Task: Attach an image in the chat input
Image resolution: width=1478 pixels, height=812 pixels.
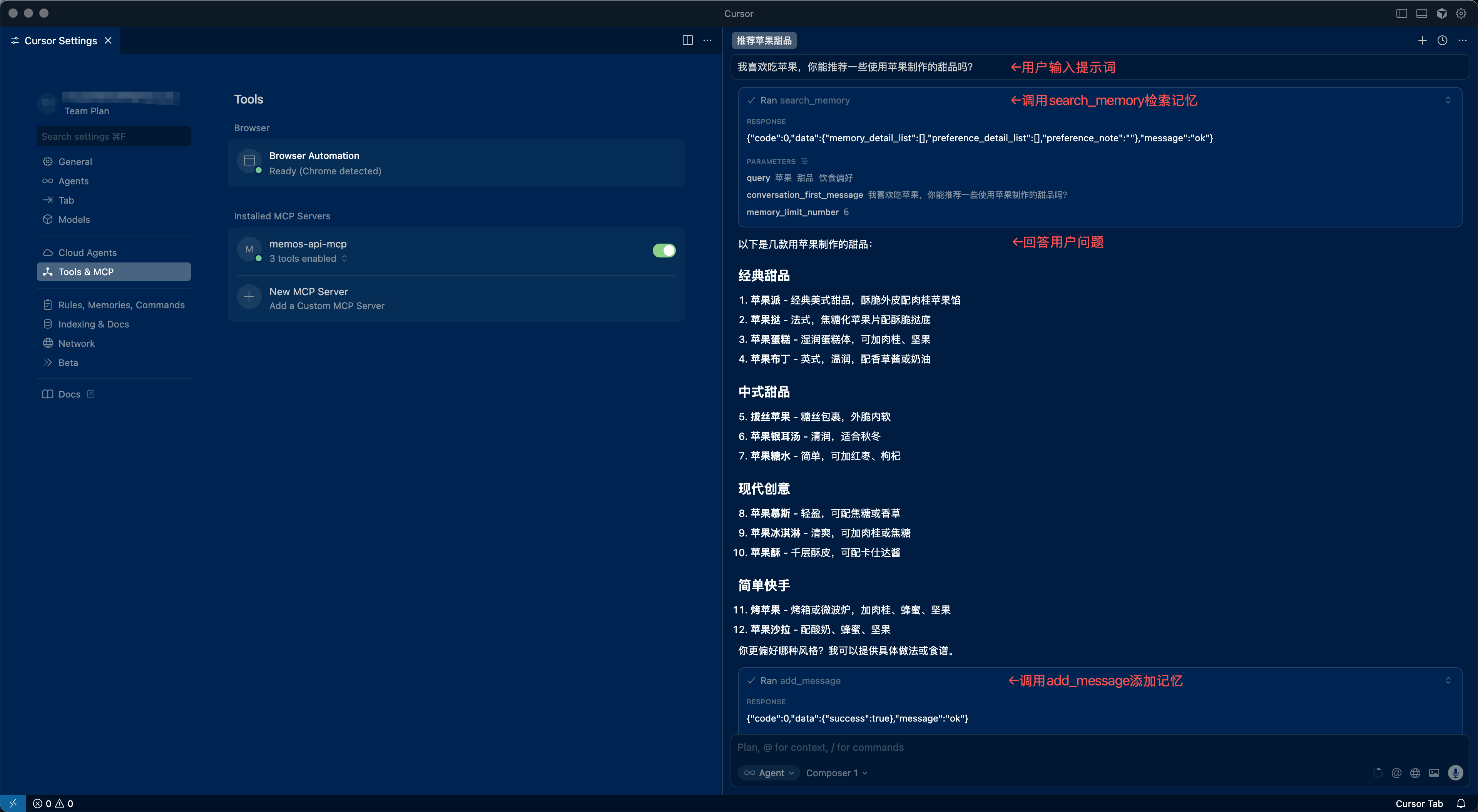Action: tap(1435, 773)
